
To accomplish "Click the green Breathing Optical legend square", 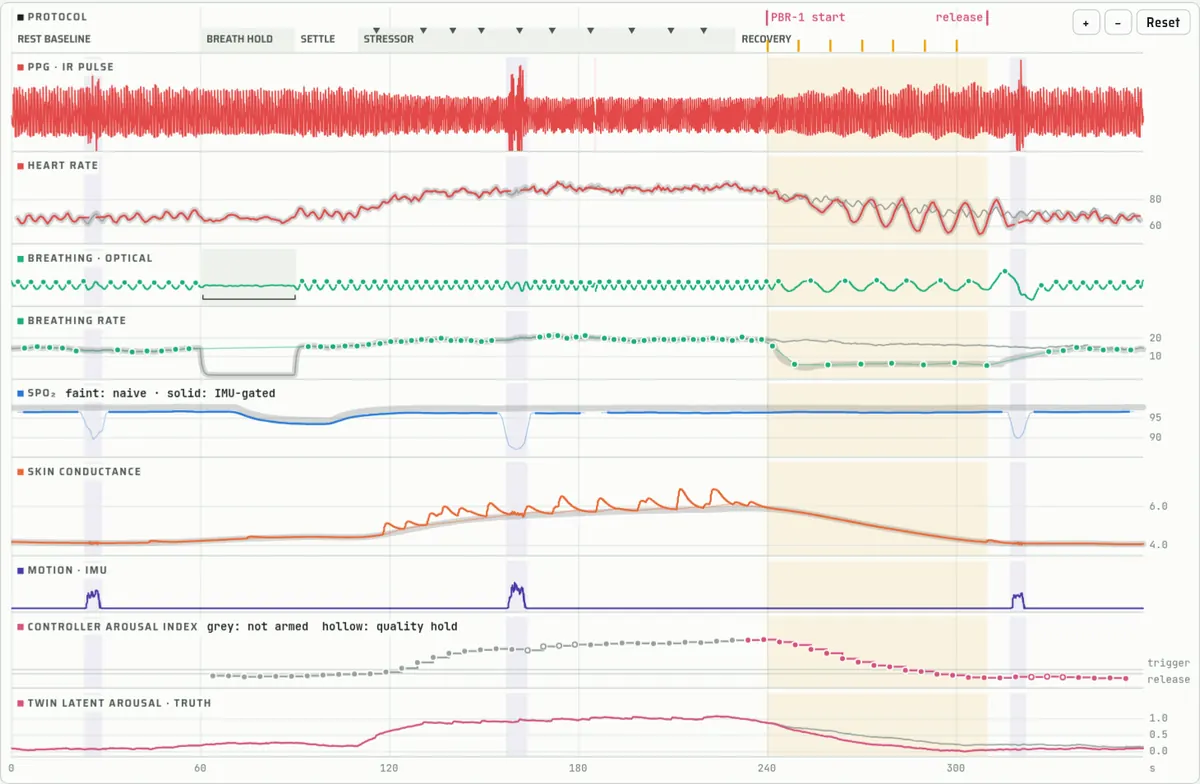I will coord(21,258).
